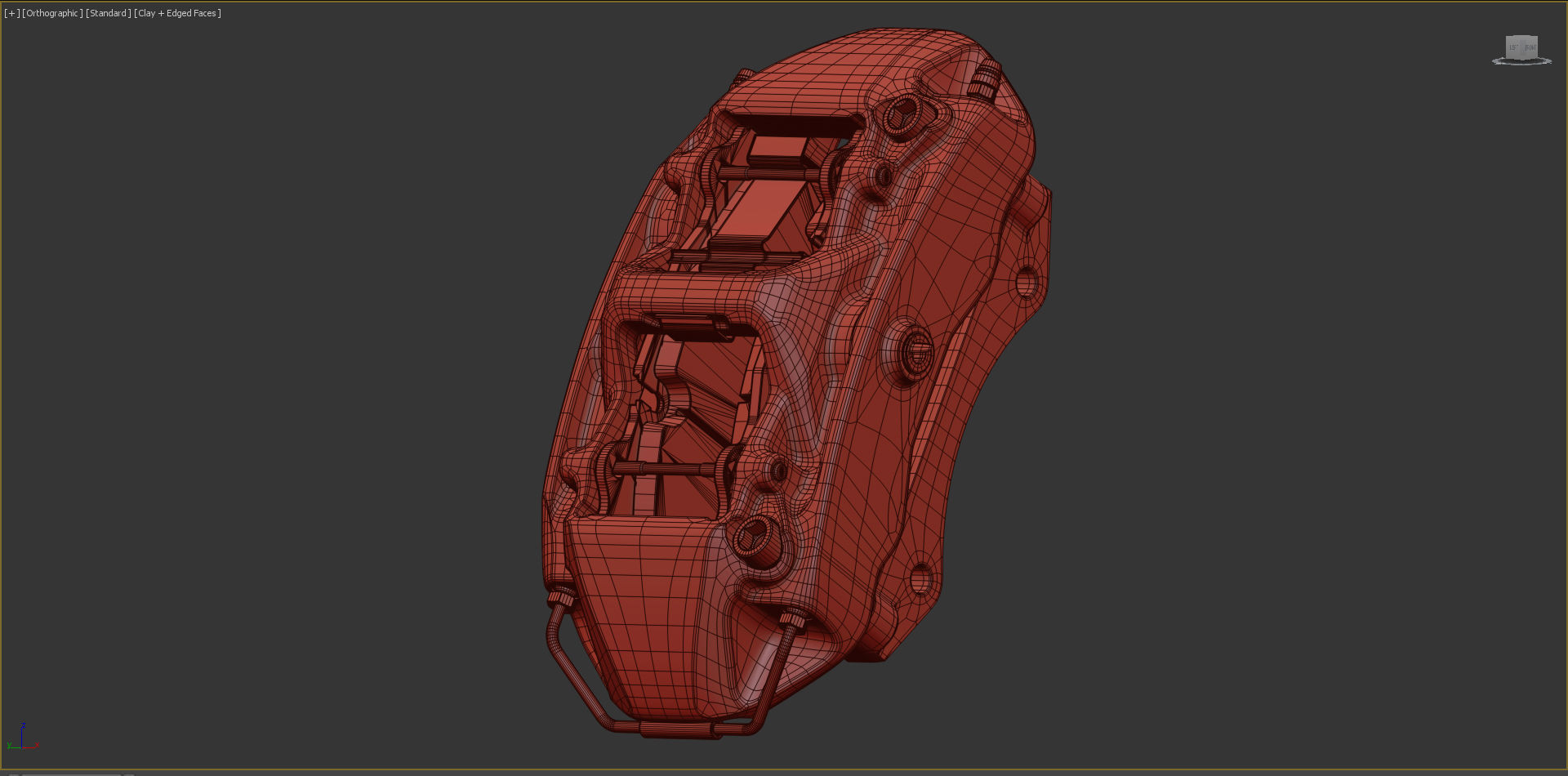
Task: Open the Standard shading label menu
Action: click(x=109, y=13)
